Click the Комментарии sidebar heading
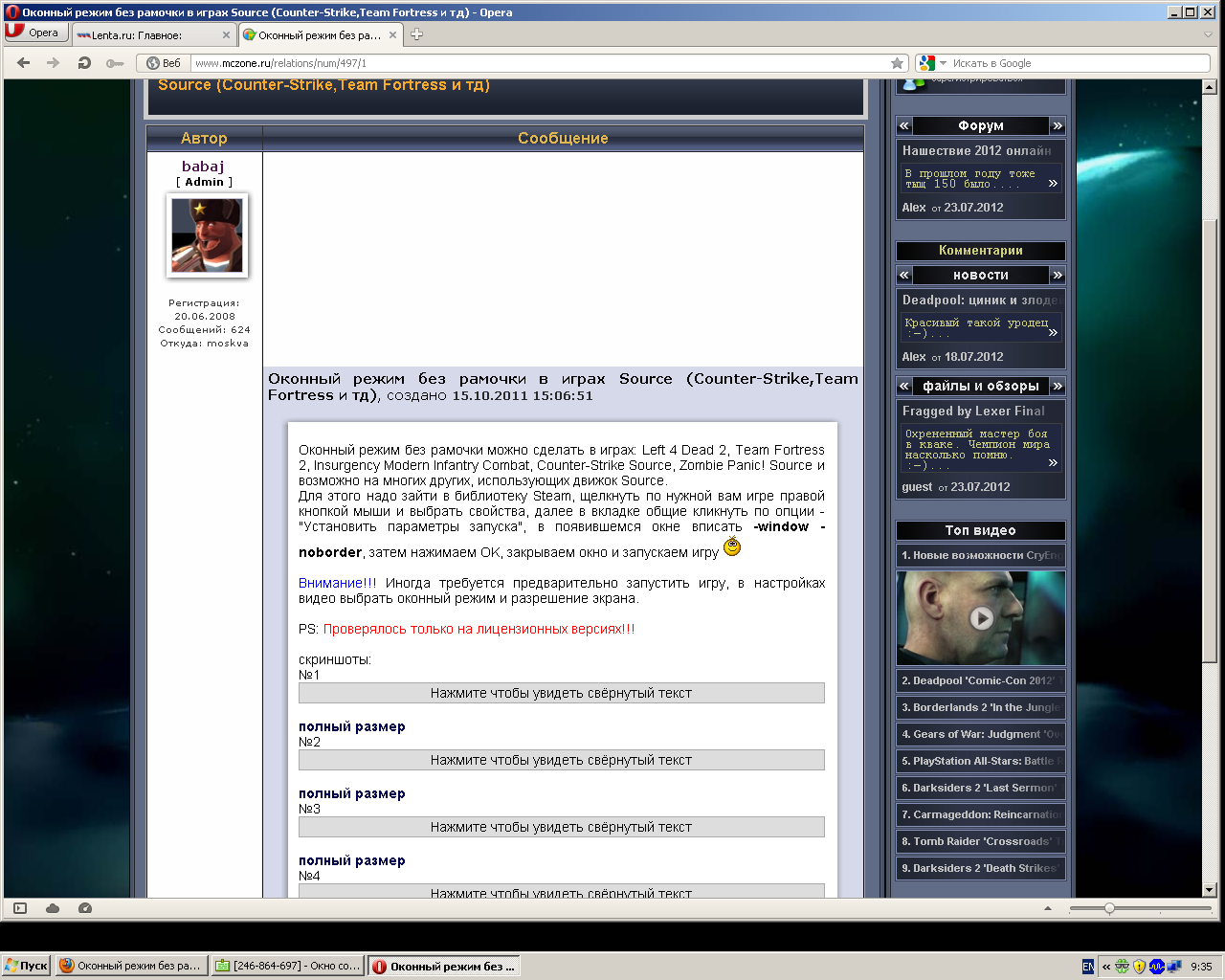The width and height of the screenshot is (1225, 980). (981, 251)
